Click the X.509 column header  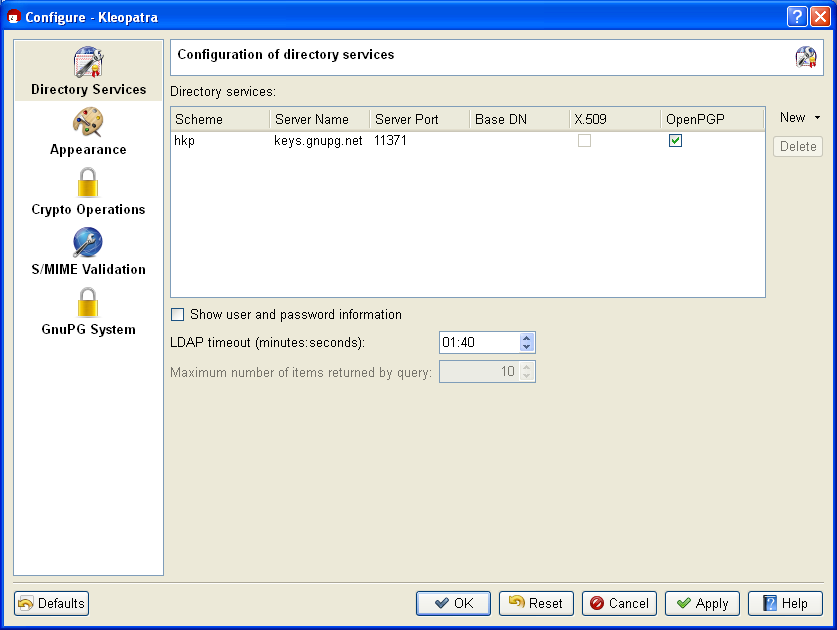pyautogui.click(x=615, y=119)
